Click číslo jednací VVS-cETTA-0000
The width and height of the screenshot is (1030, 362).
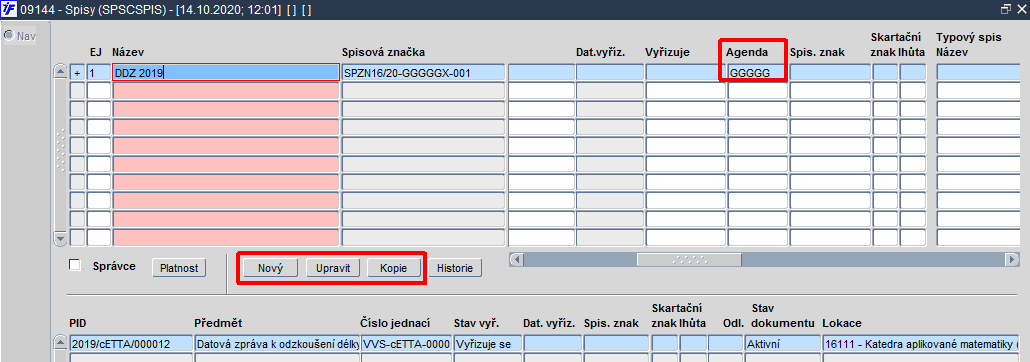[x=407, y=344]
